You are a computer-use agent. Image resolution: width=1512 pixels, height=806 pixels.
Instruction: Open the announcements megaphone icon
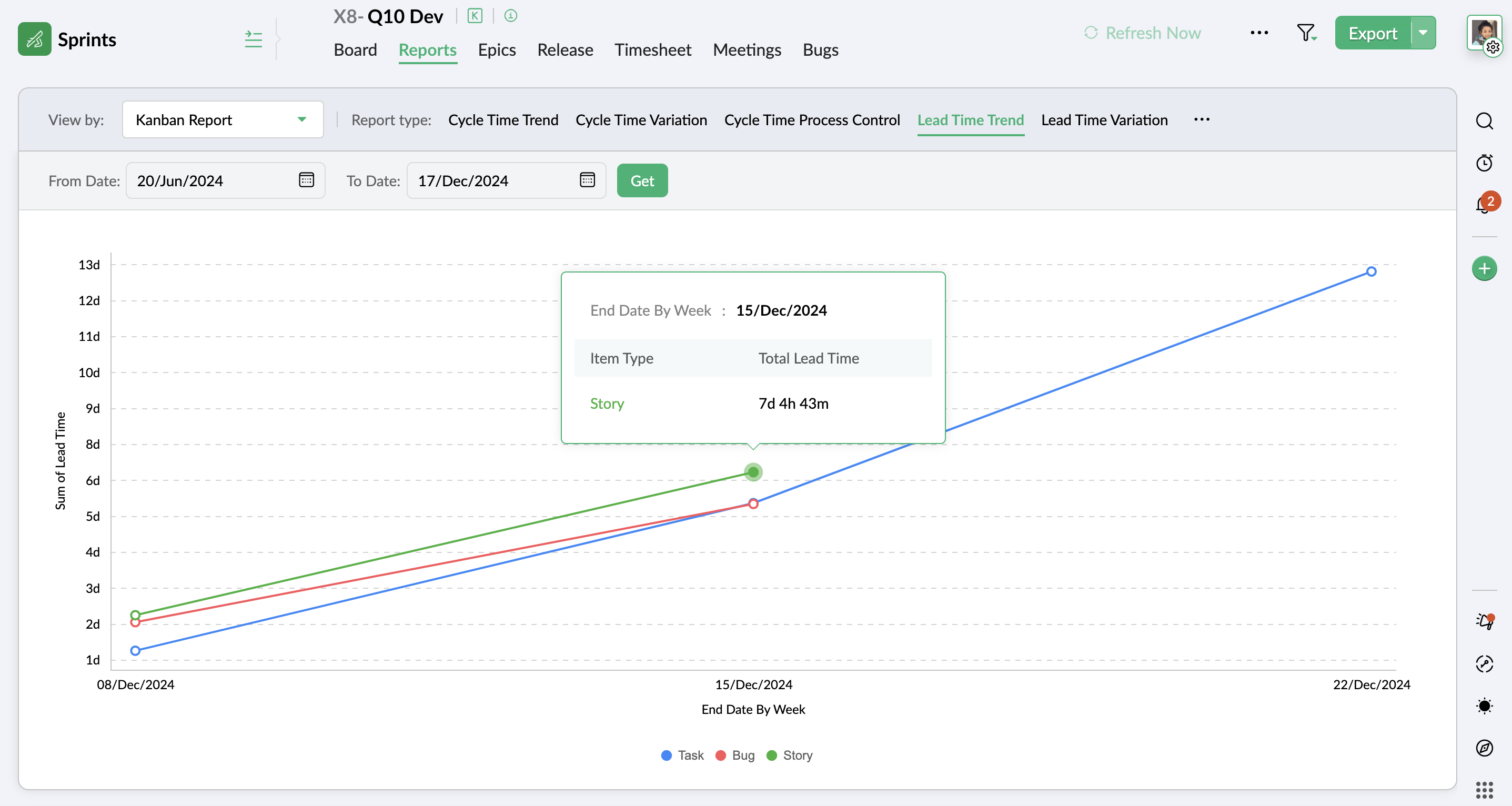point(1484,621)
